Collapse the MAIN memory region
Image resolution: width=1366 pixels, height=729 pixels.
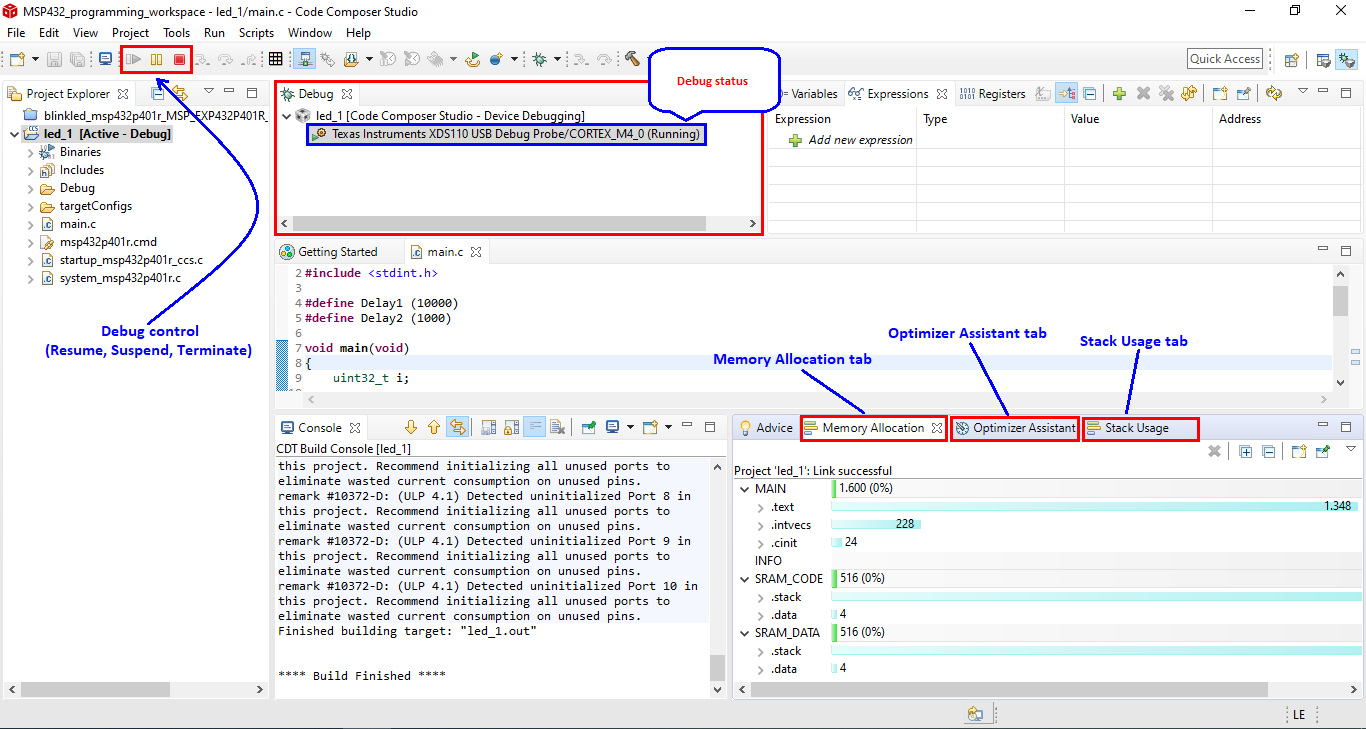click(744, 488)
